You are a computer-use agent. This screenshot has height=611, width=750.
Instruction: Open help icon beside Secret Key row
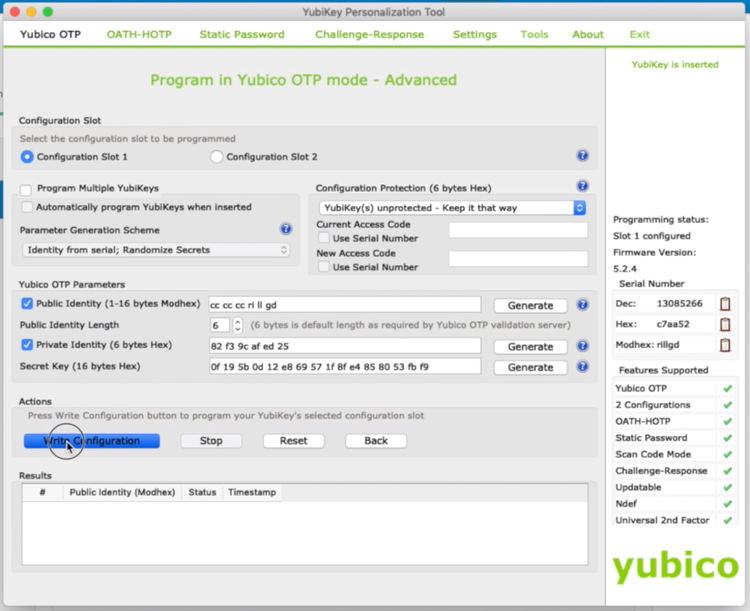point(582,367)
